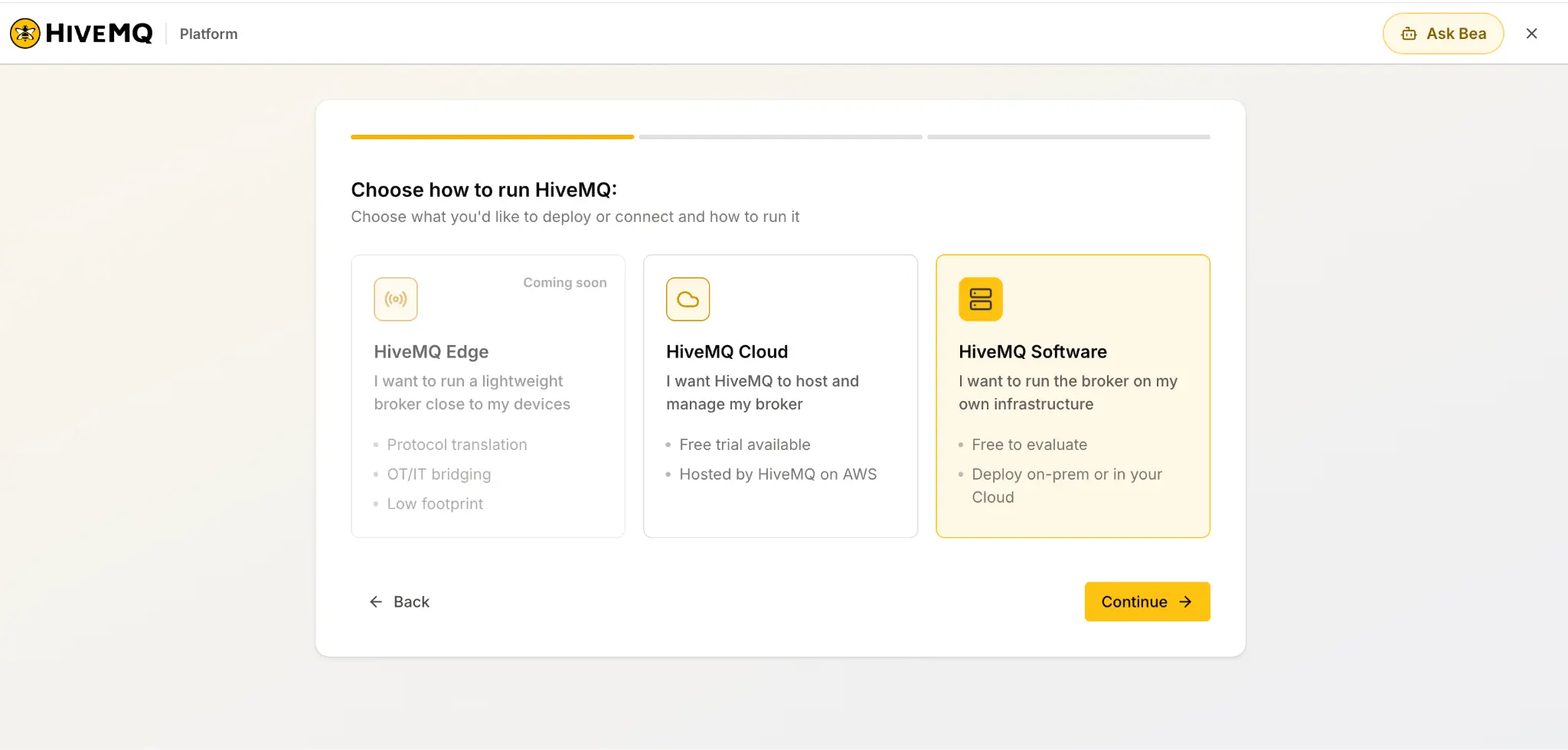Click the first progress step bar
1568x750 pixels.
pos(492,137)
